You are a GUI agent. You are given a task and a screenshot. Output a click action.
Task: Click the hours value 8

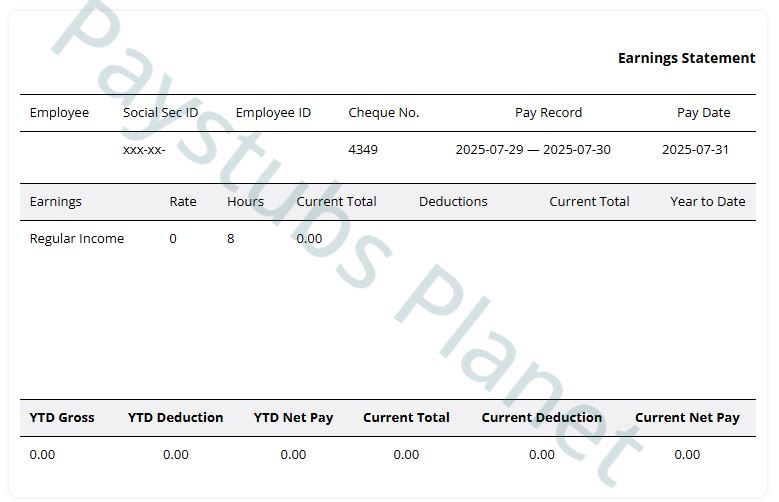tap(231, 239)
